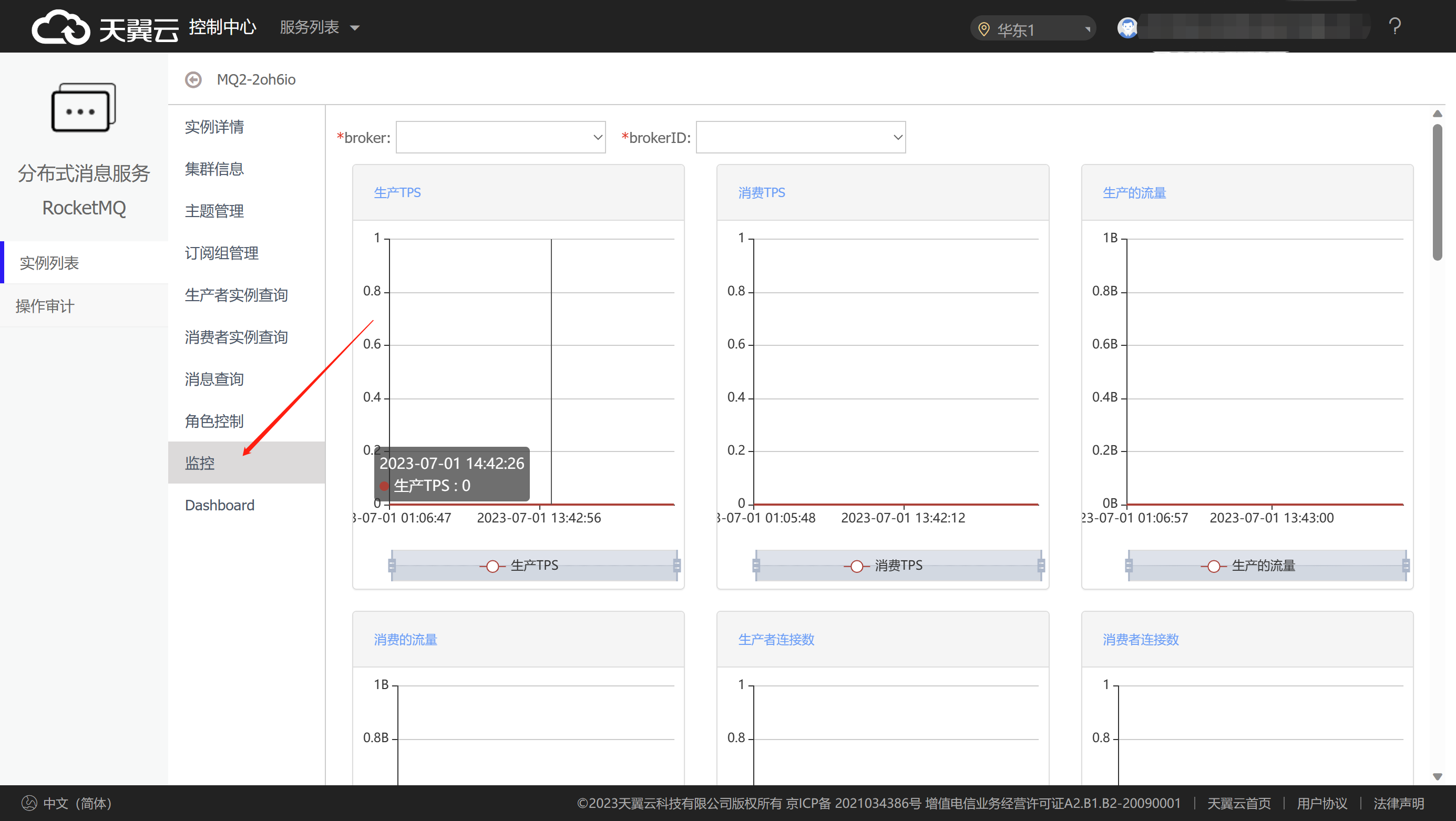
Task: Expand the 服务列表 menu
Action: (x=320, y=27)
